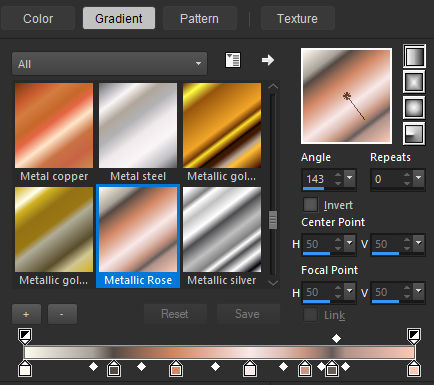
Task: Select the last light pink color stop
Action: point(414,369)
